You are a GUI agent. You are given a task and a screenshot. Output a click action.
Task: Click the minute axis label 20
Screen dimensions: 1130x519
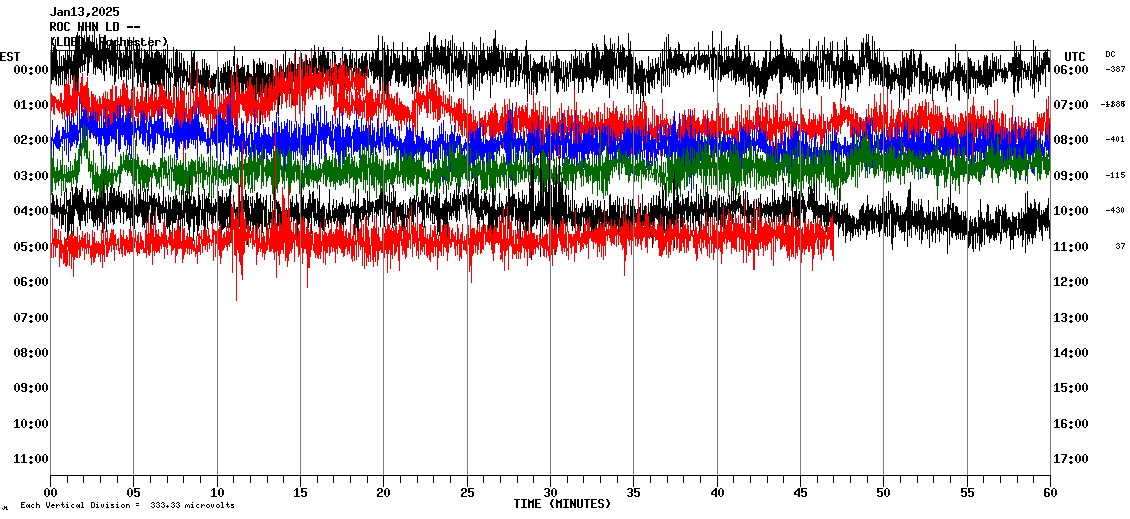(x=383, y=492)
